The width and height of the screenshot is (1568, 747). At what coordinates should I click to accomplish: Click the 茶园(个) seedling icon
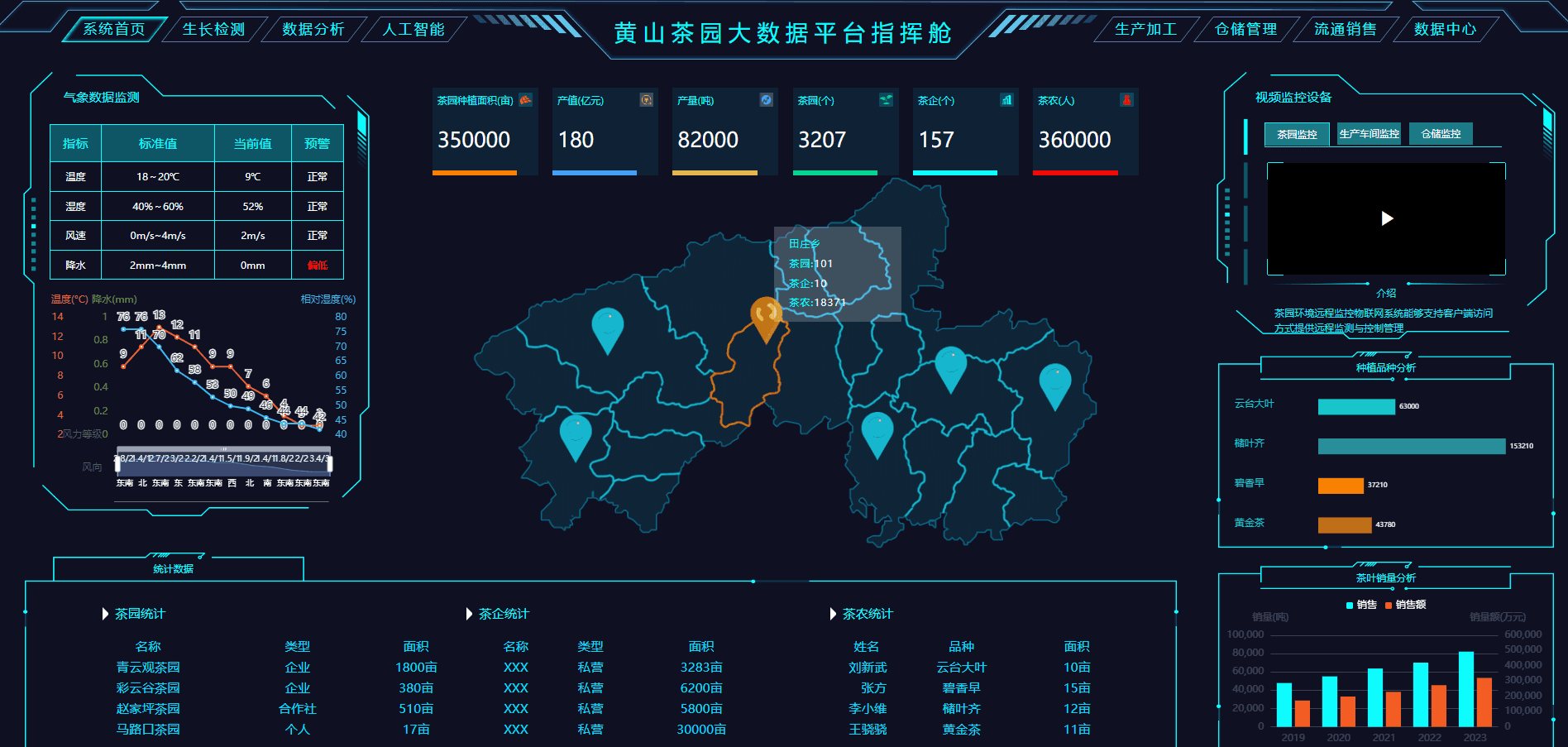pyautogui.click(x=887, y=100)
